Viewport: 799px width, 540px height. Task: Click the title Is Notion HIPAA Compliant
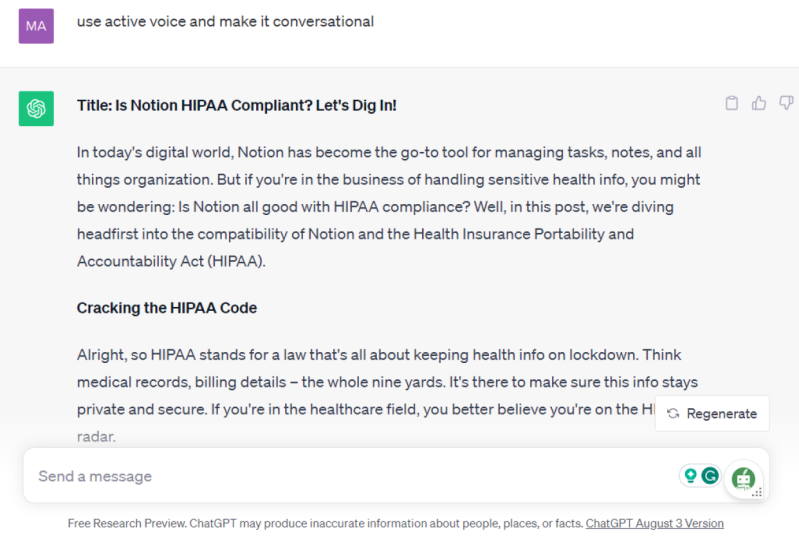tap(236, 105)
